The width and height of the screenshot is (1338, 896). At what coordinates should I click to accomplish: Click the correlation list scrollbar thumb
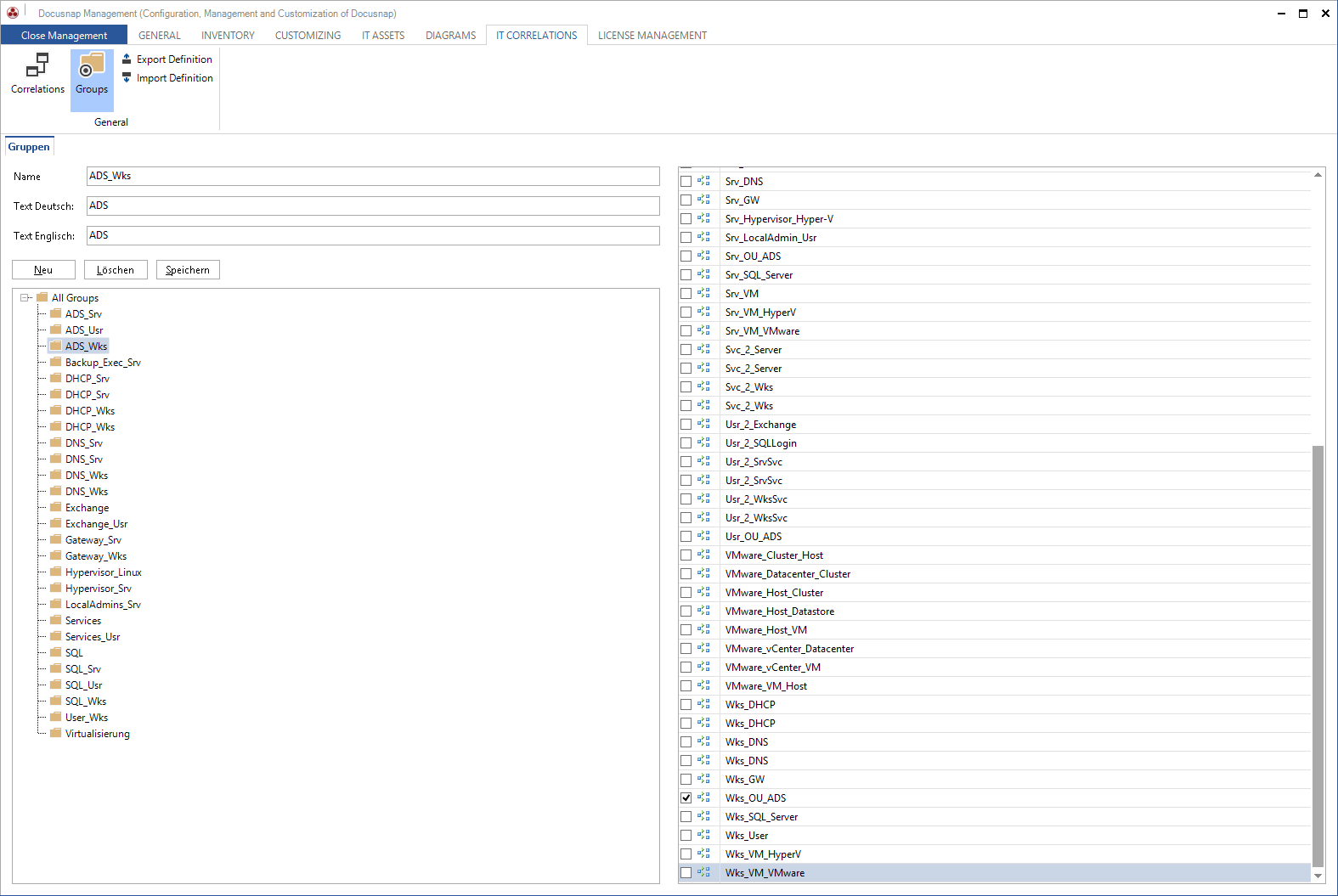pos(1318,655)
